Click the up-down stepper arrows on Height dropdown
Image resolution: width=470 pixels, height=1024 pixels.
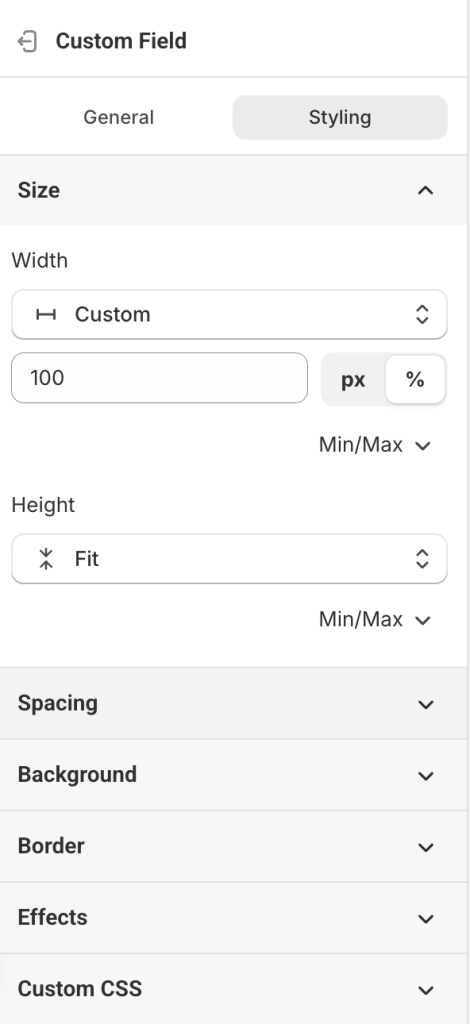pos(422,559)
